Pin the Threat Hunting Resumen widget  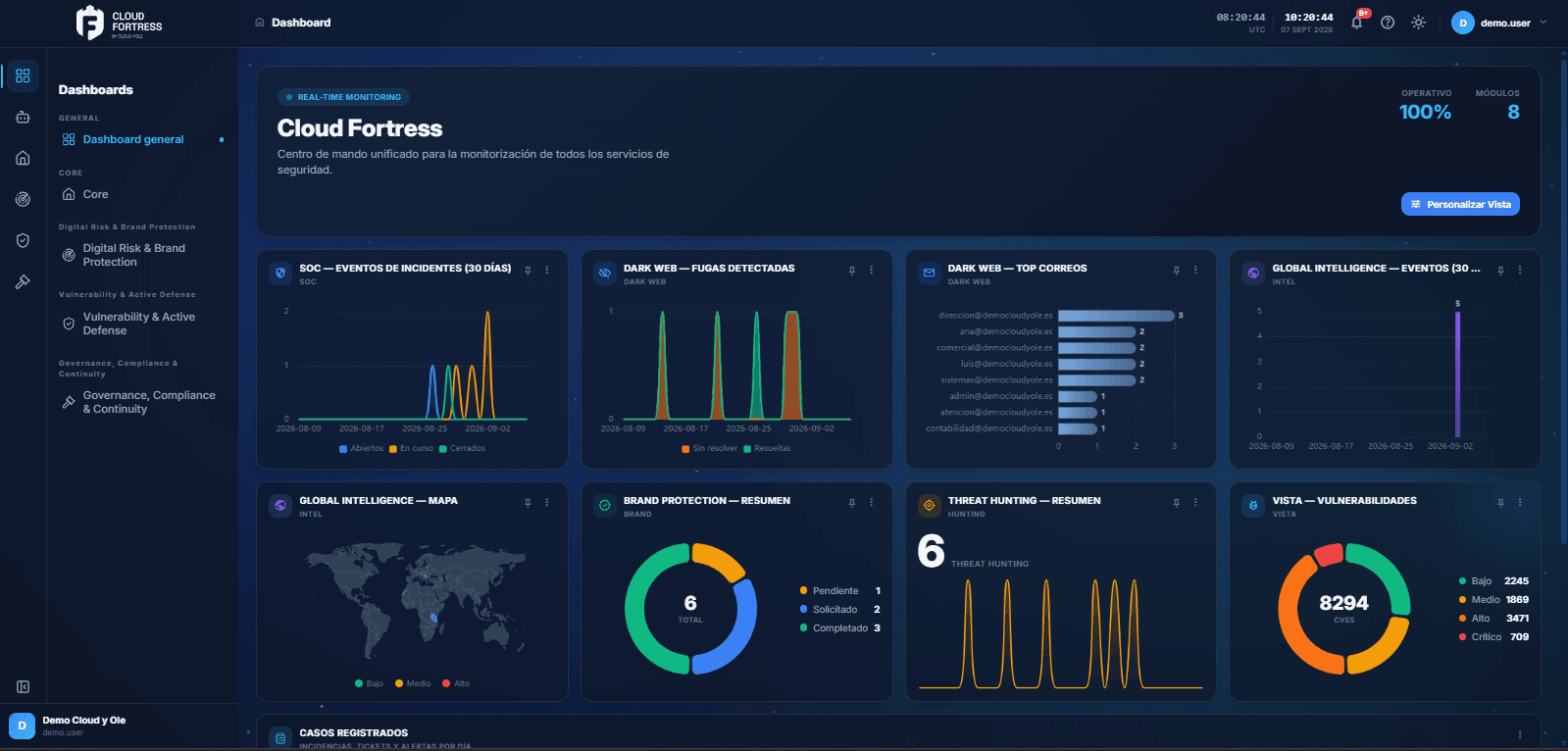pos(1177,503)
